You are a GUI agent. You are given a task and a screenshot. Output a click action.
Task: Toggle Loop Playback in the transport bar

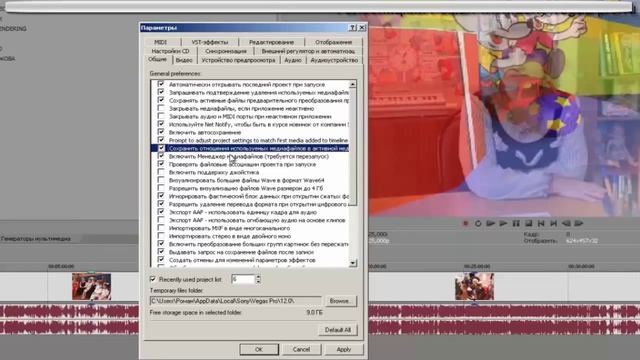[x=478, y=223]
